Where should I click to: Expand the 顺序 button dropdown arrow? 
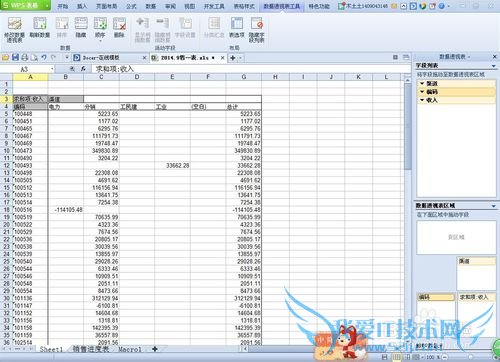[x=100, y=41]
